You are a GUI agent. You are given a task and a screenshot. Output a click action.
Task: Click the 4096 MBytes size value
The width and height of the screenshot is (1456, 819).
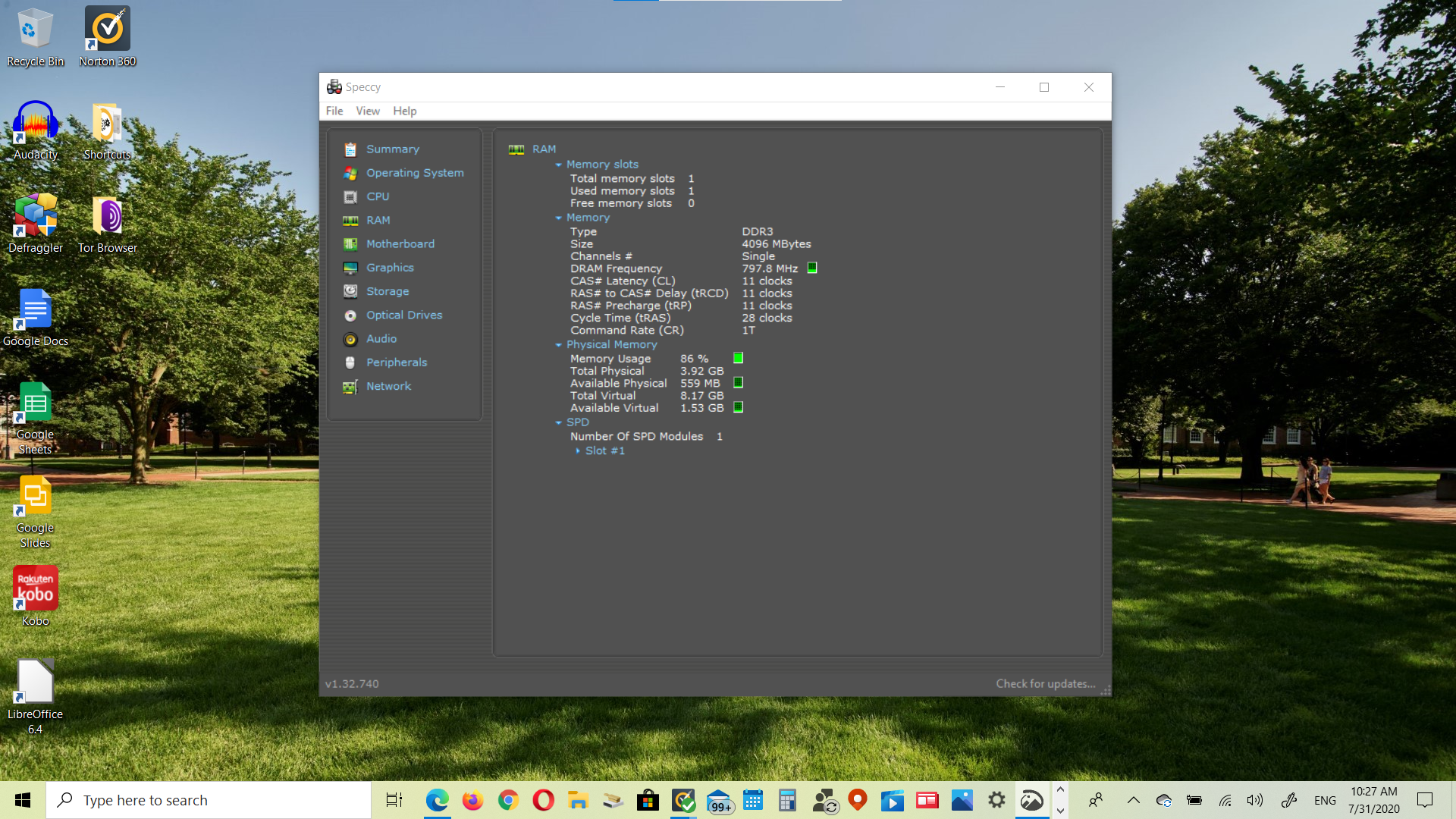tap(776, 244)
